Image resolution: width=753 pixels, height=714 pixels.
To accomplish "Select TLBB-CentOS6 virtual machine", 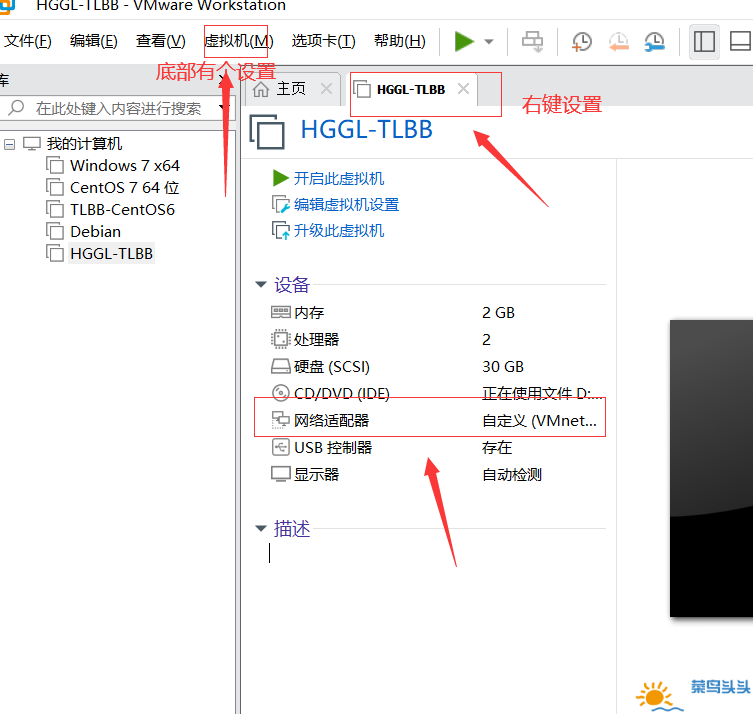I will 122,210.
